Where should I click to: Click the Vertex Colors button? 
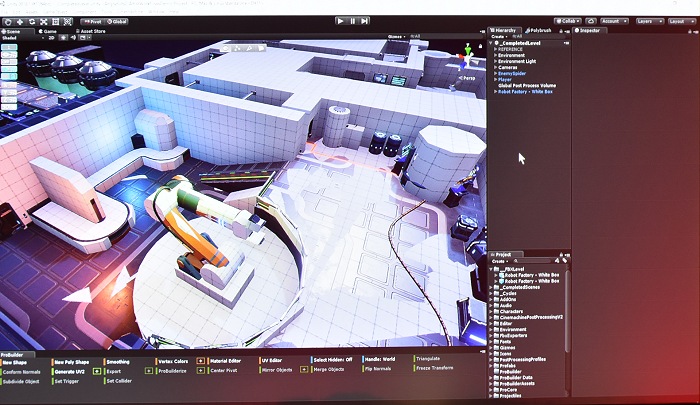pos(173,361)
